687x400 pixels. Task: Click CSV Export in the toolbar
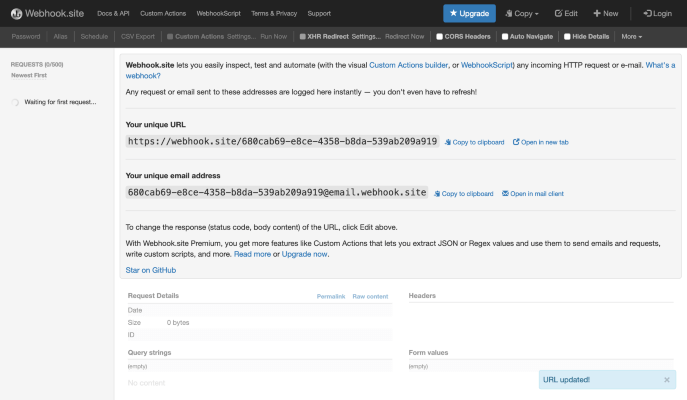[138, 36]
